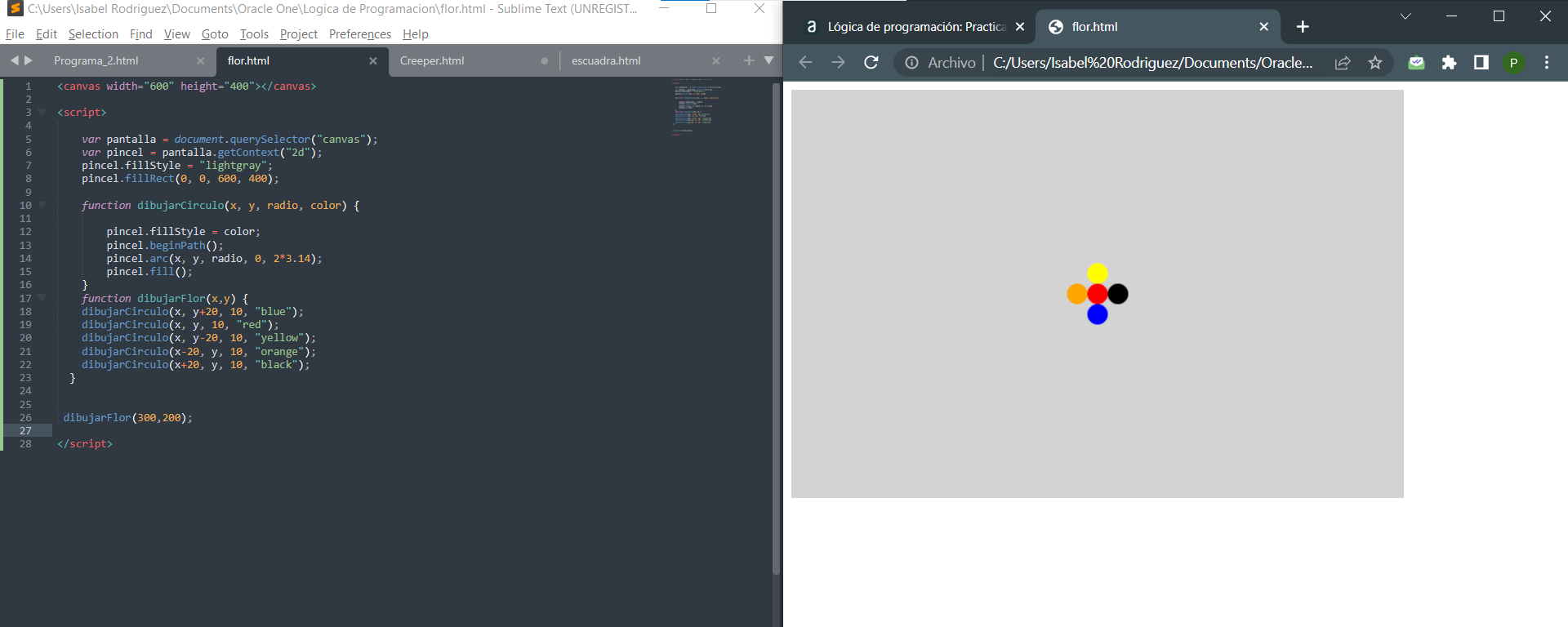This screenshot has width=1568, height=627.
Task: Open the tab list dropdown arrow
Action: pos(768,60)
